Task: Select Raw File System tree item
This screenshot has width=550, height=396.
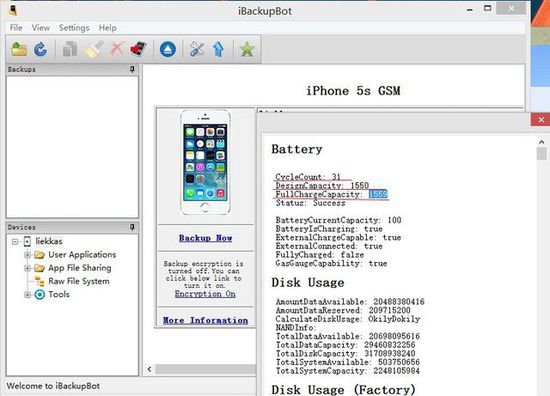Action: (79, 281)
